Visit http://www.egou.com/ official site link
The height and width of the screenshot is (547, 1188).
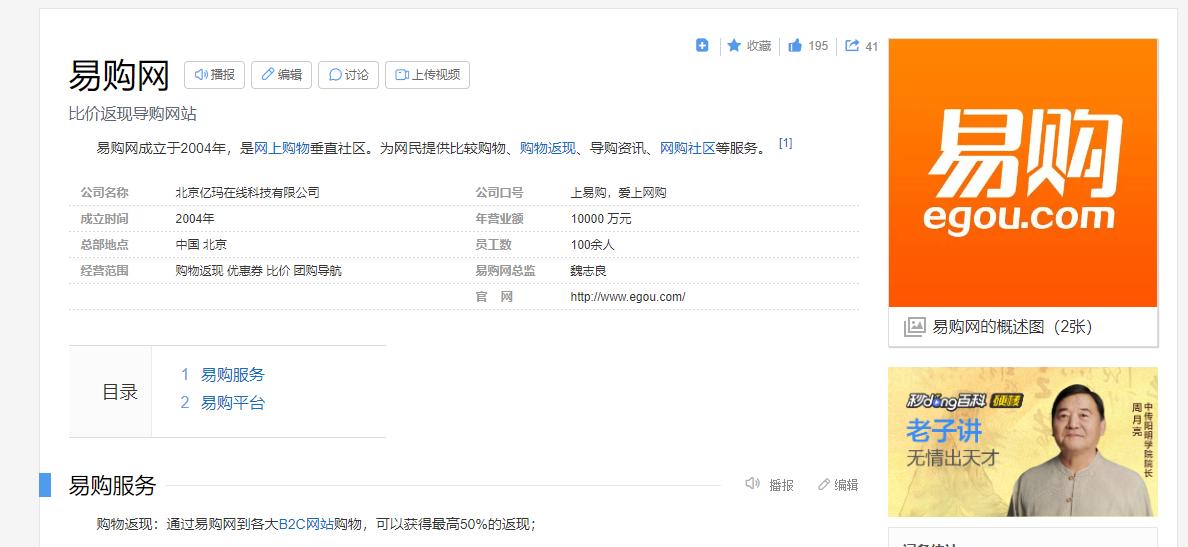(628, 297)
